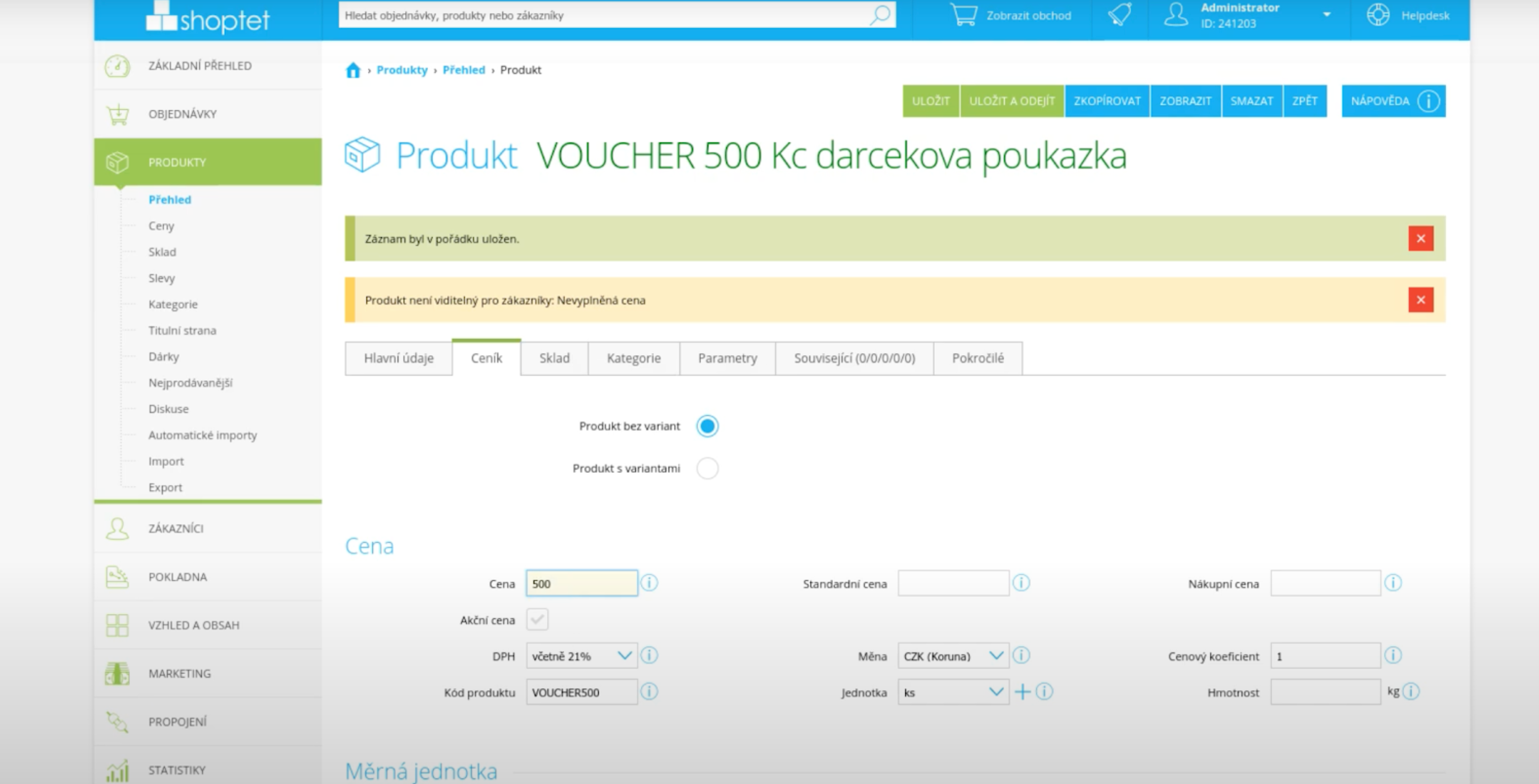The width and height of the screenshot is (1539, 784).
Task: Select Produkt s variantami radio
Action: [x=708, y=468]
